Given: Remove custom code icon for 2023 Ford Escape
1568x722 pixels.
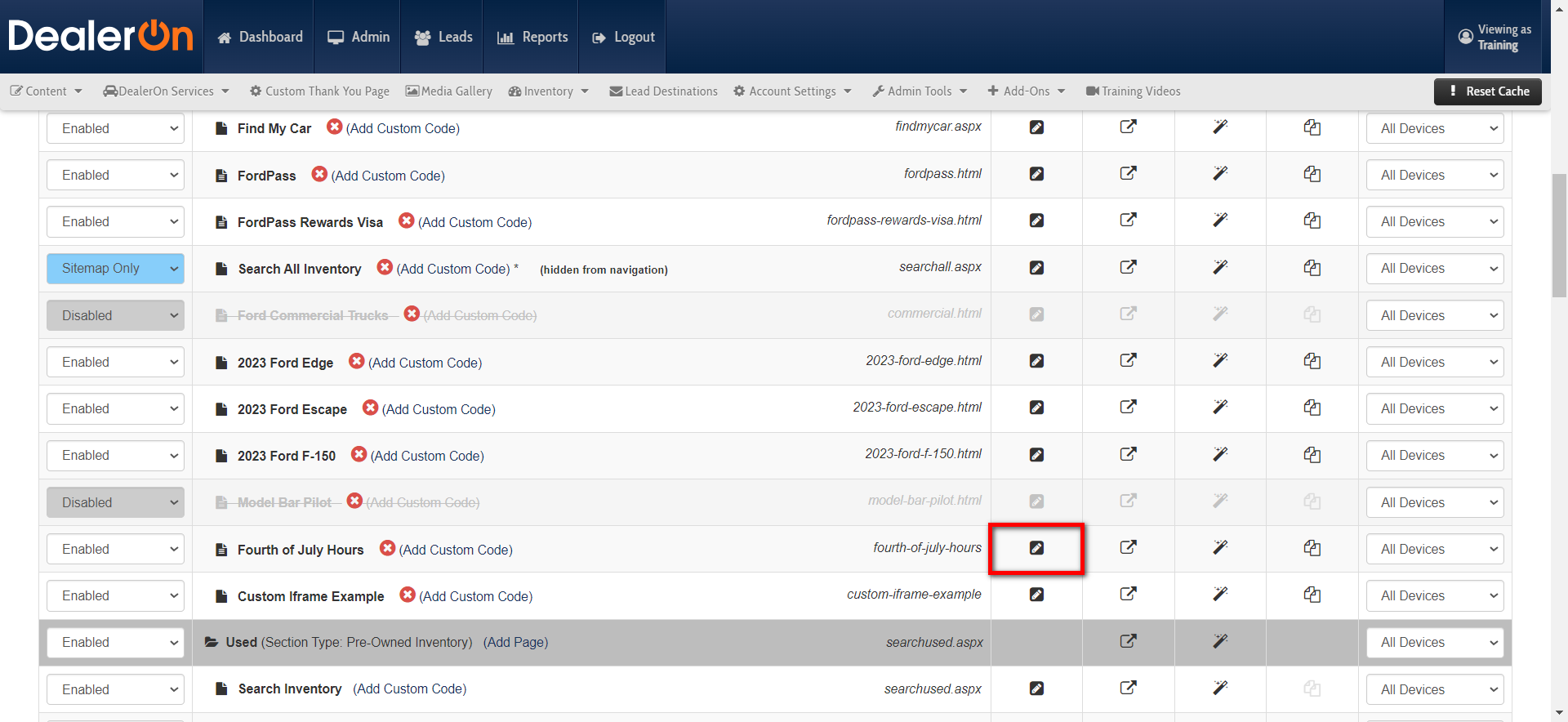Looking at the screenshot, I should click(x=370, y=408).
